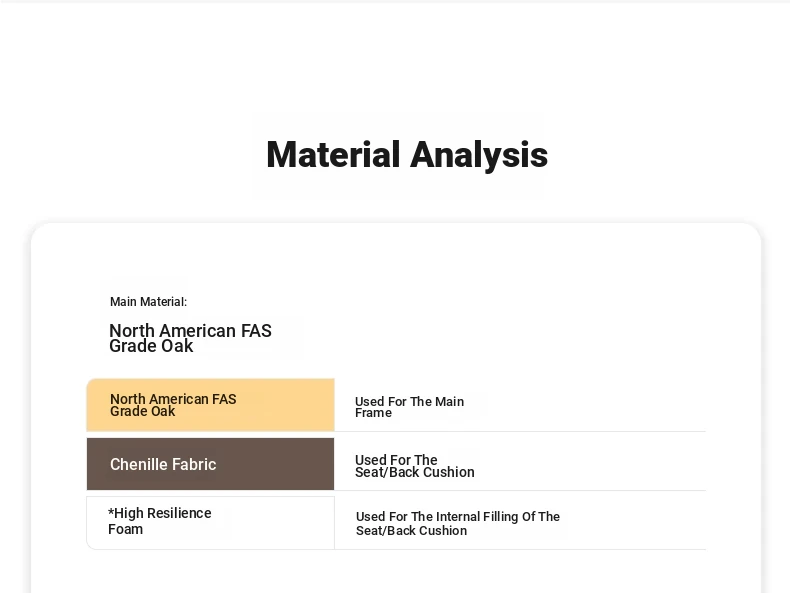Click the Used For The Main Frame text
This screenshot has width=790, height=593.
pos(409,407)
